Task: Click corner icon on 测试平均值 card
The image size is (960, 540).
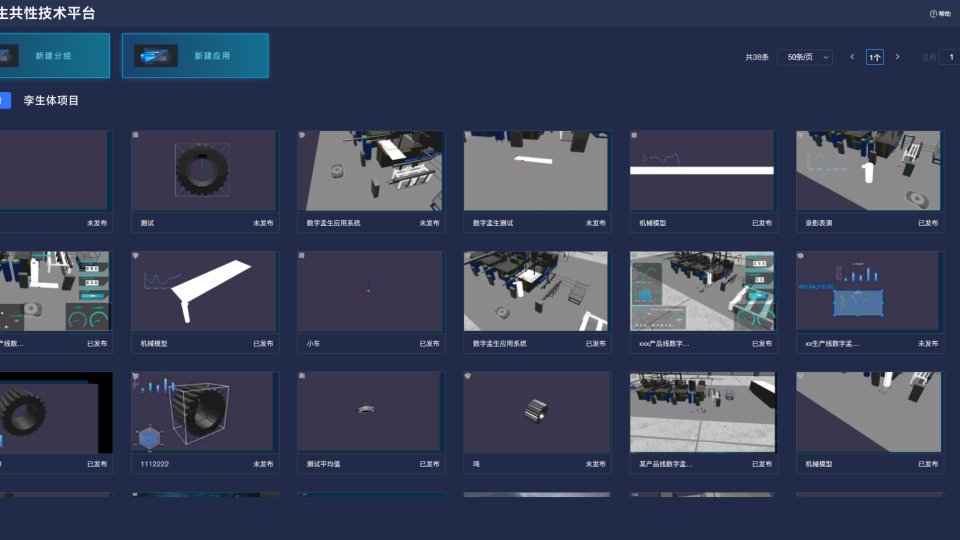Action: tap(301, 377)
